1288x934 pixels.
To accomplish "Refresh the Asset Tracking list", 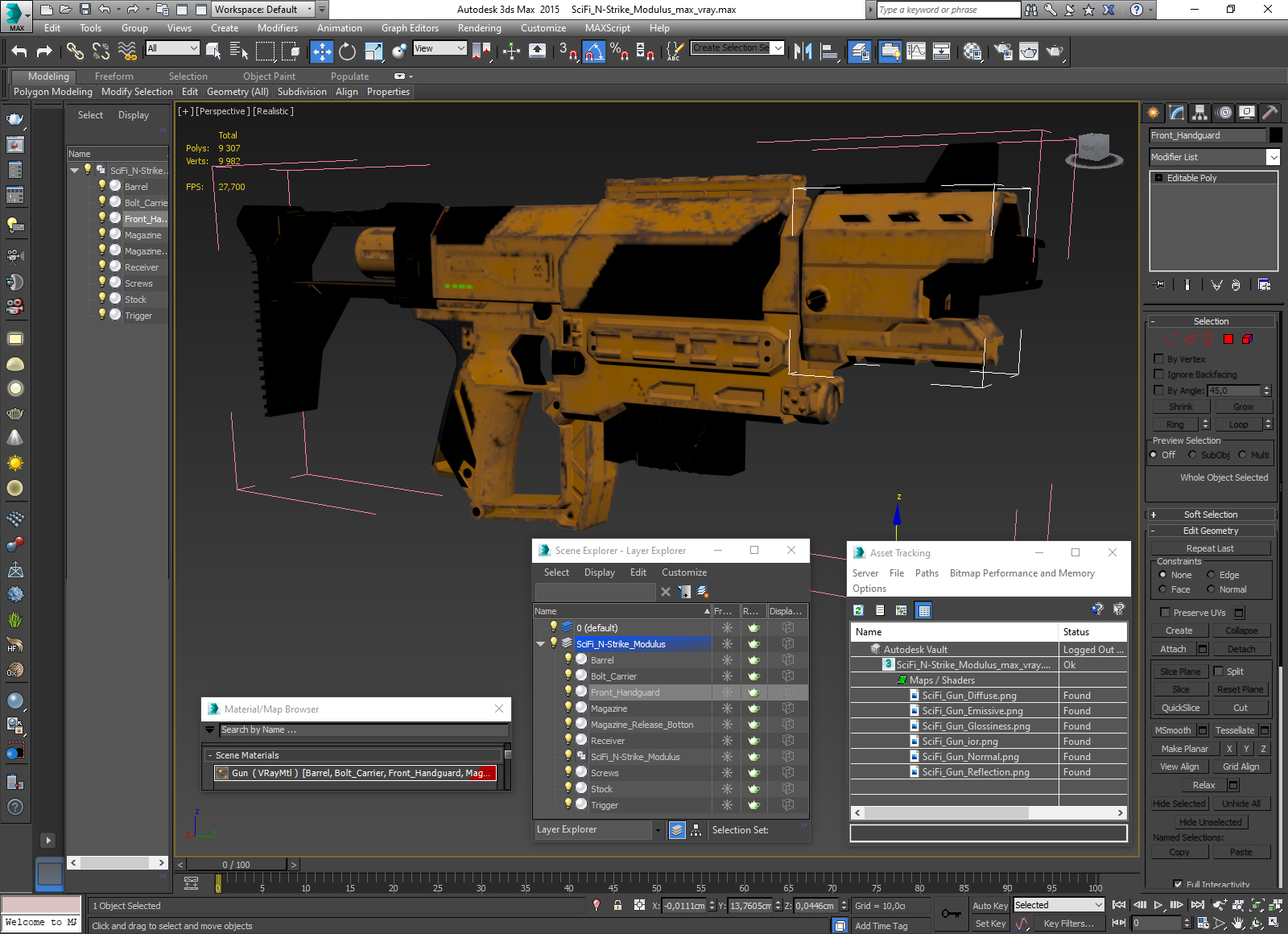I will [x=858, y=610].
